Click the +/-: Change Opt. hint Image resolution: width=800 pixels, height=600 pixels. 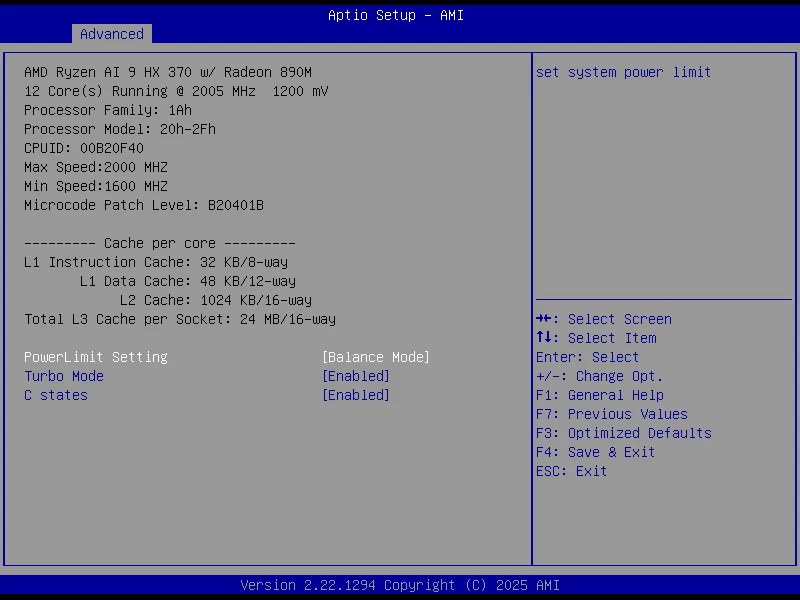[x=599, y=376]
